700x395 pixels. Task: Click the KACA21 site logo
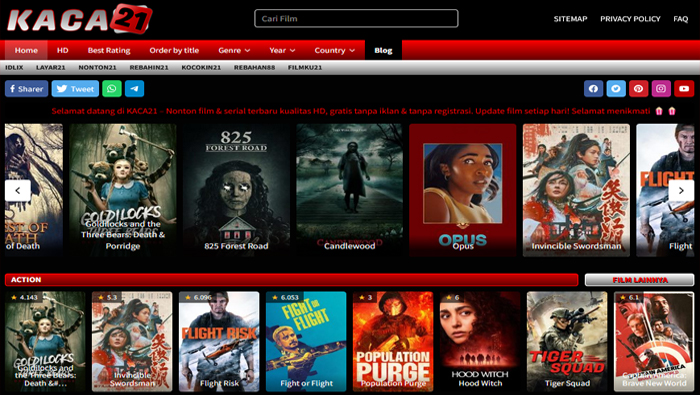(79, 19)
